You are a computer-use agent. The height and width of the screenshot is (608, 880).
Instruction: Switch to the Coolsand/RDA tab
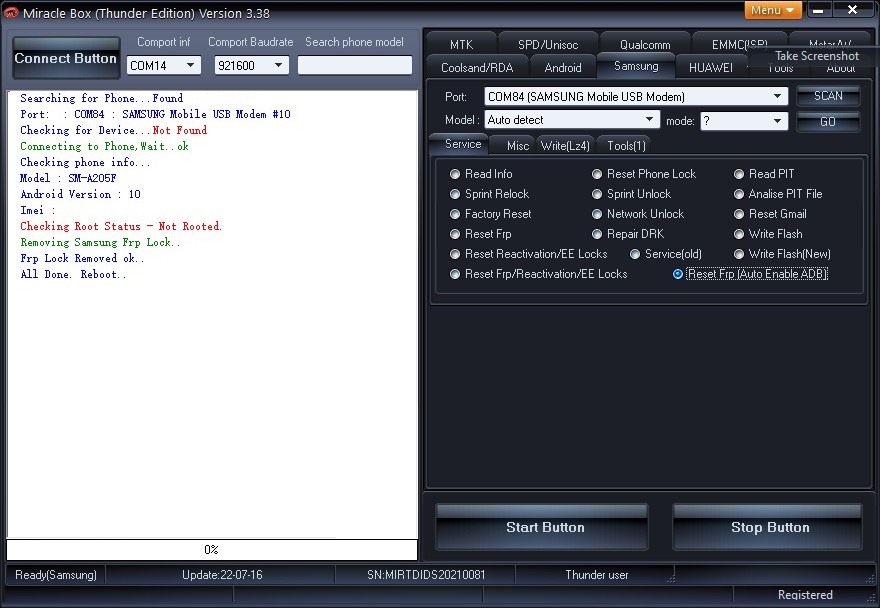477,67
